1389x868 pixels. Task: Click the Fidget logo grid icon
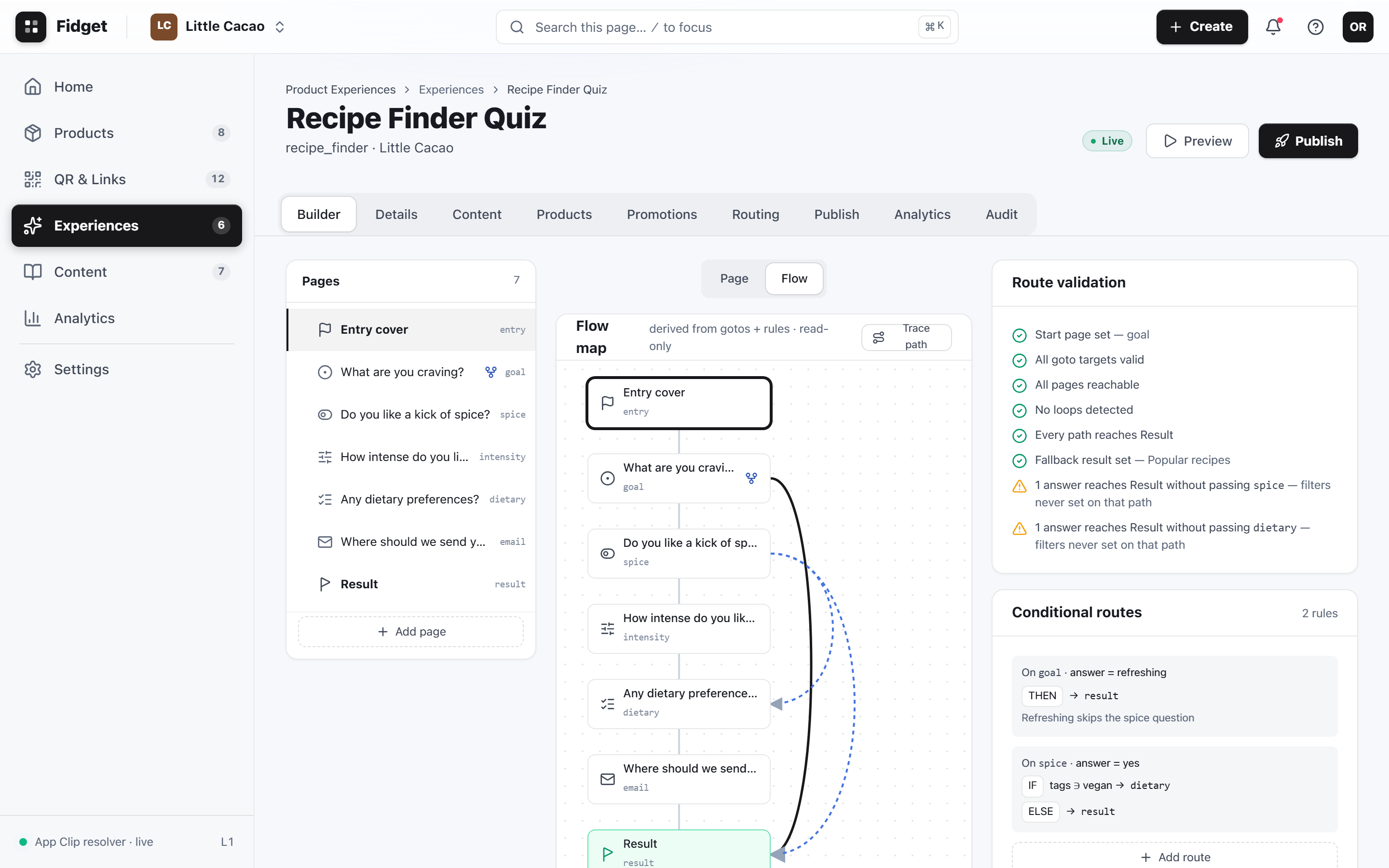coord(31,27)
